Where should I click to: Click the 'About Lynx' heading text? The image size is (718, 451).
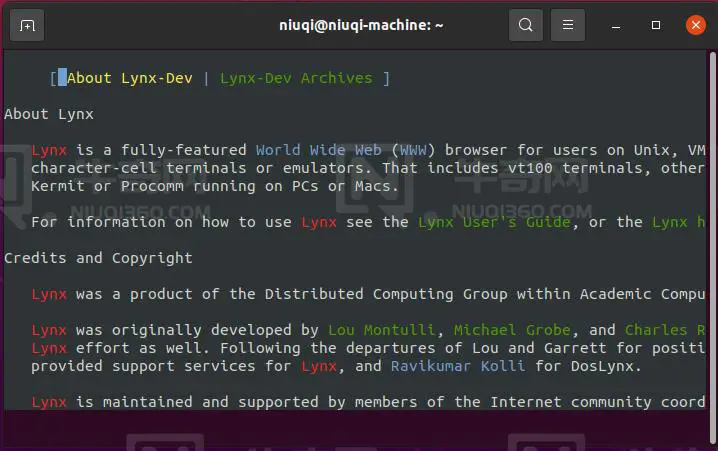(x=49, y=114)
